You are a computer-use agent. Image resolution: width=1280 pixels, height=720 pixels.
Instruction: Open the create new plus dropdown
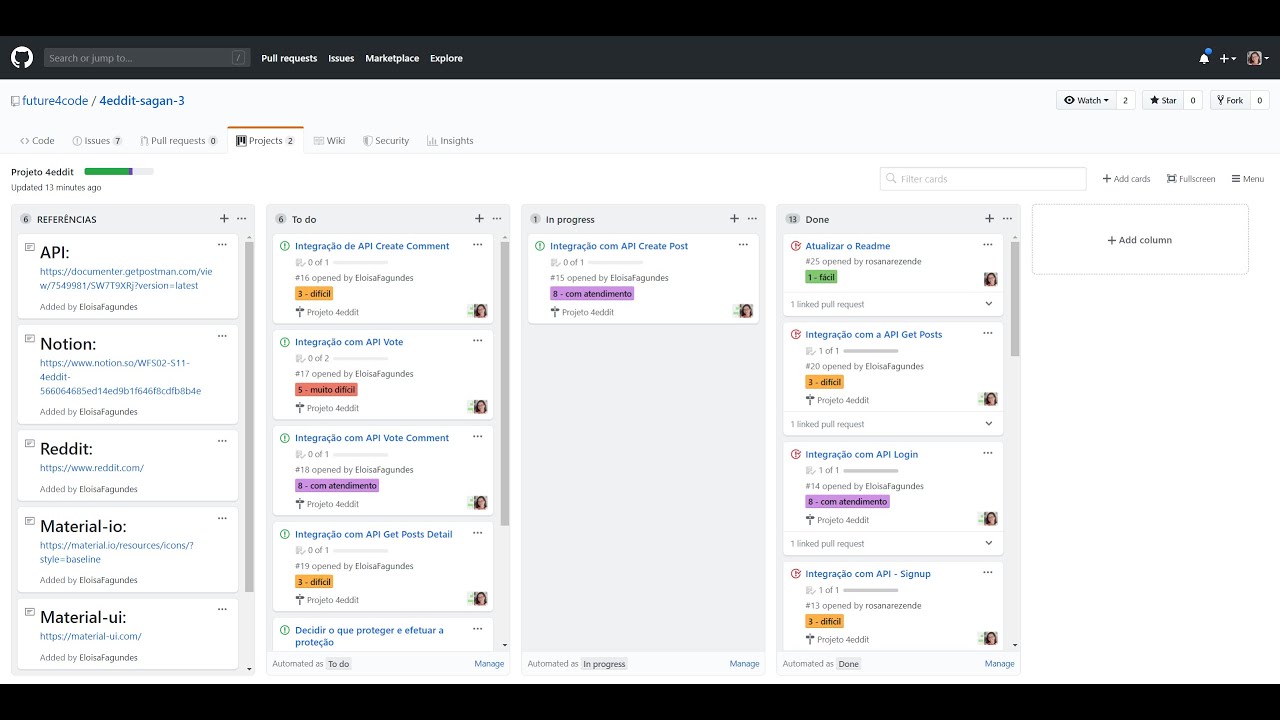1228,58
